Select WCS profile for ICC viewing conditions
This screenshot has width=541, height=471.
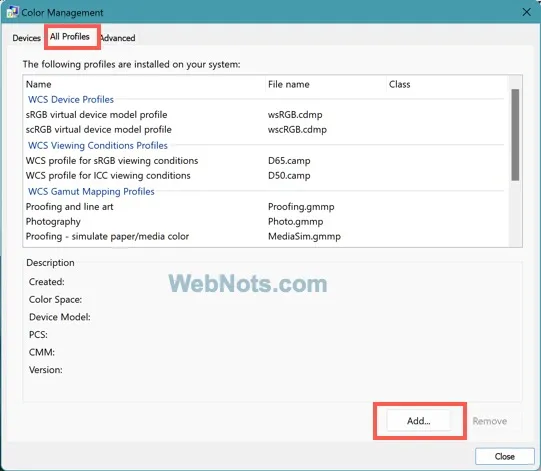click(266, 176)
